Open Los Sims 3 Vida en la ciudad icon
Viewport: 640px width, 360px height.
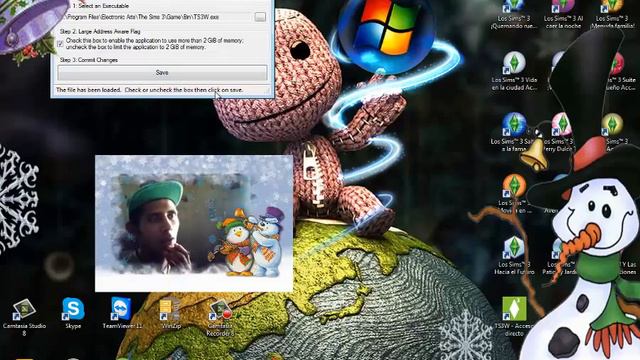click(x=514, y=71)
